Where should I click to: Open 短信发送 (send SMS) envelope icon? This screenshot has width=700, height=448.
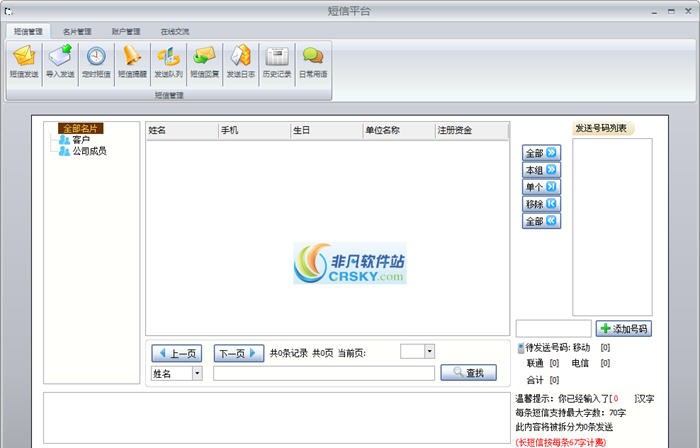24,62
